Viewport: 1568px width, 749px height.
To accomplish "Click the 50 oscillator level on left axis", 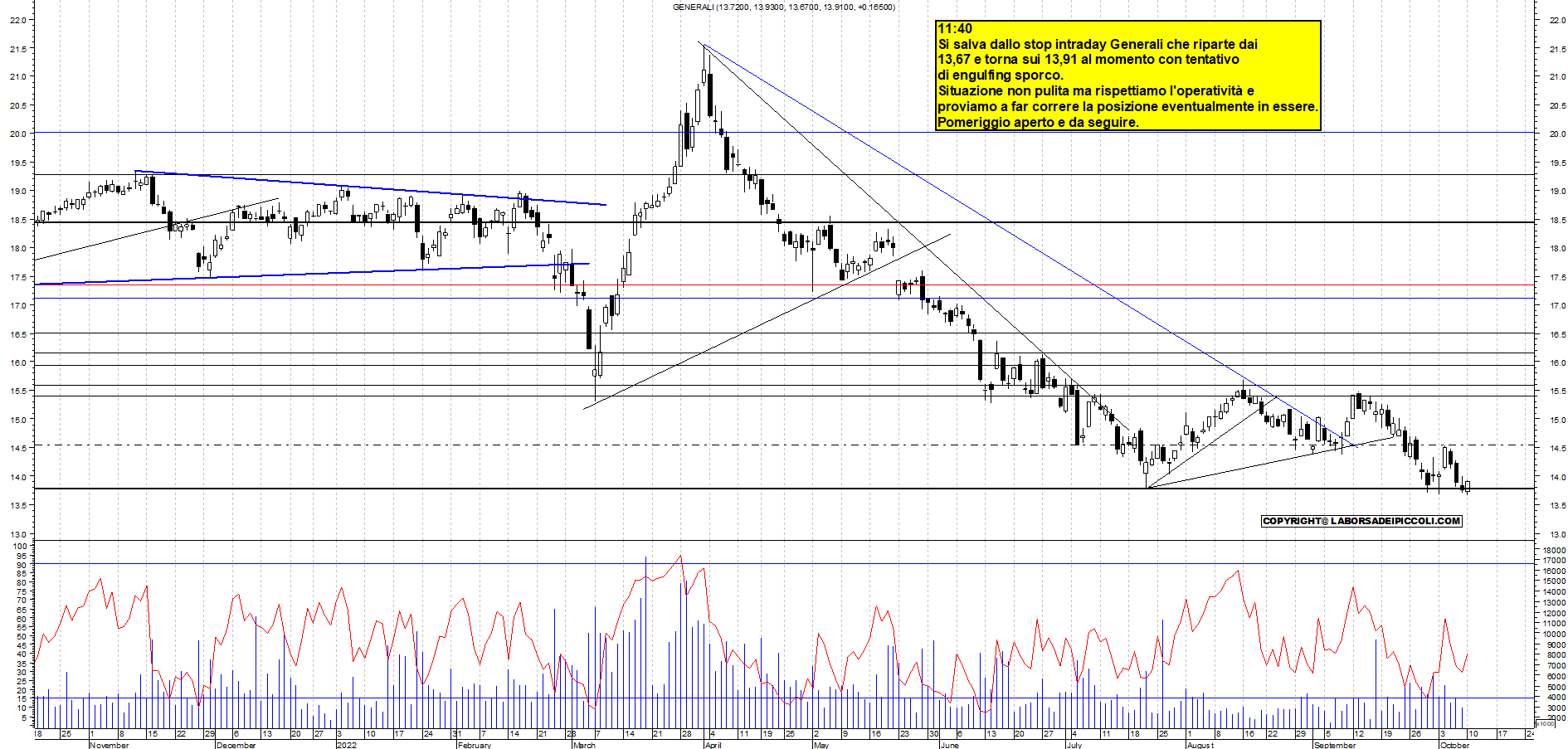I will point(22,636).
